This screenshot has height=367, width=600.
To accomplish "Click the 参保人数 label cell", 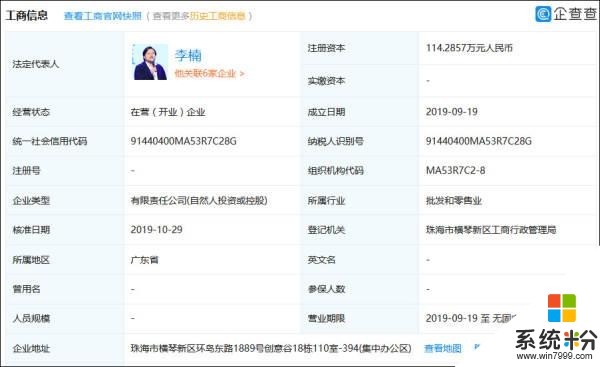I will coord(360,289).
